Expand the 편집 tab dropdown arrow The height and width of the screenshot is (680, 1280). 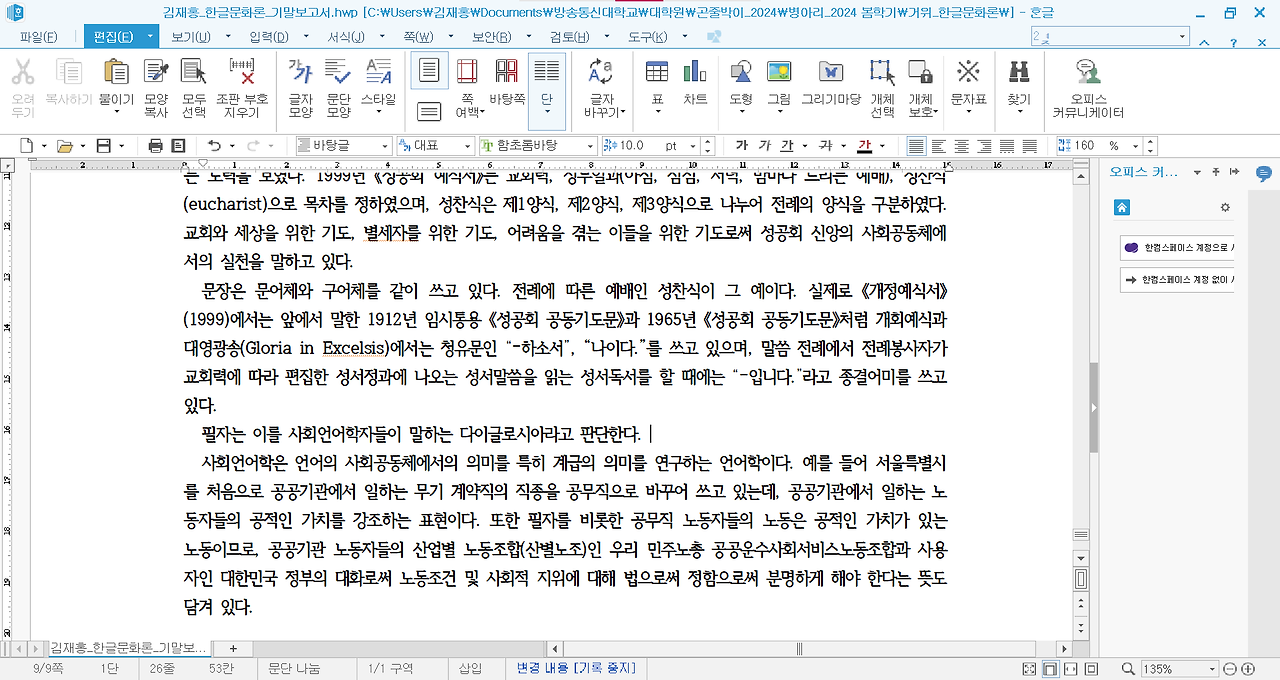tap(150, 37)
